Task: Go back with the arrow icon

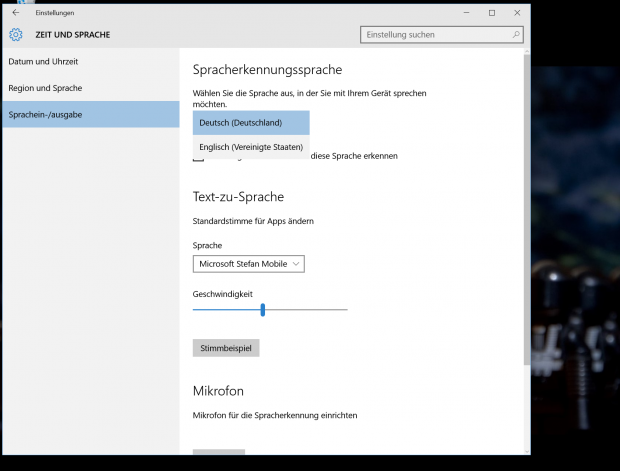Action: pos(16,13)
